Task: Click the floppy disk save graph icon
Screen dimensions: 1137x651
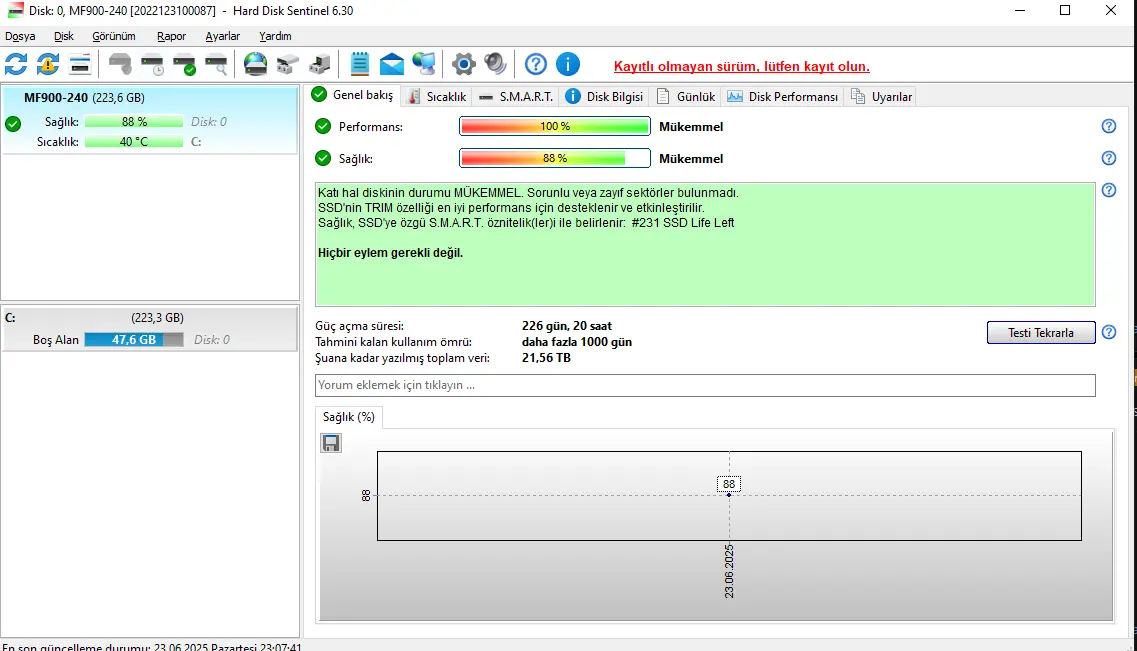Action: click(331, 443)
